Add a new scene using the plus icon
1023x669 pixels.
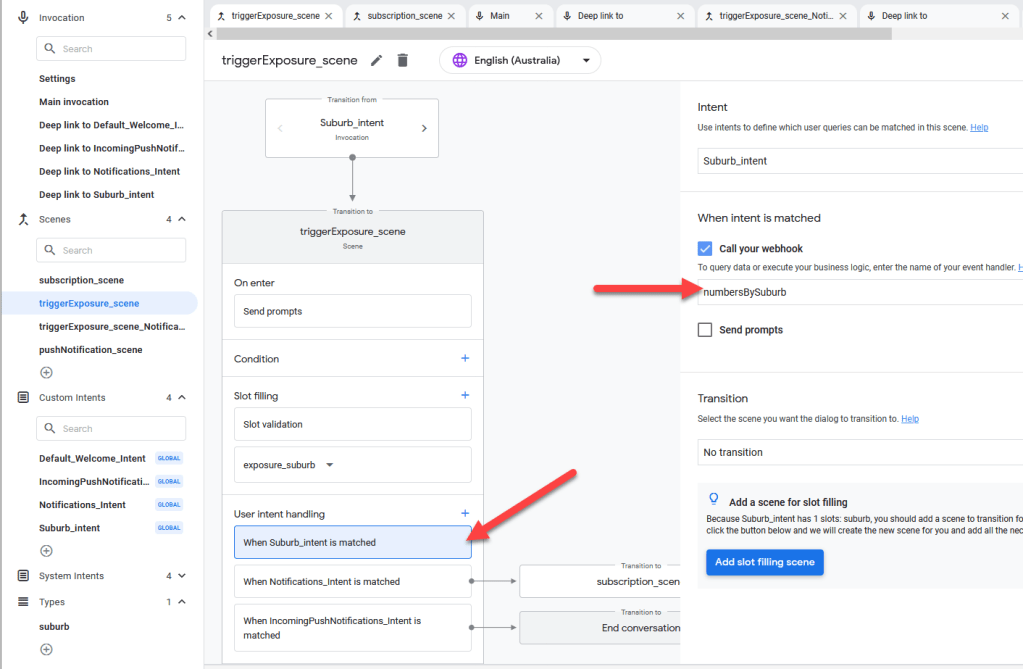point(46,372)
